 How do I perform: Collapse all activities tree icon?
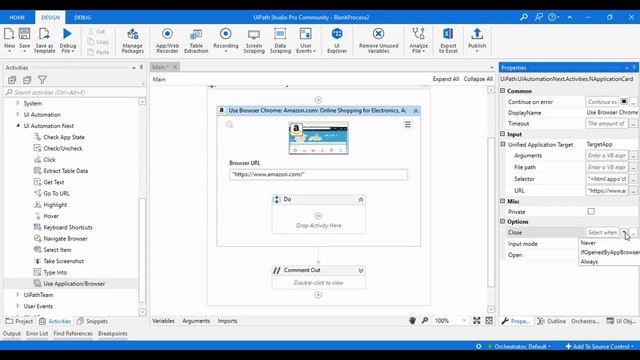click(x=27, y=80)
